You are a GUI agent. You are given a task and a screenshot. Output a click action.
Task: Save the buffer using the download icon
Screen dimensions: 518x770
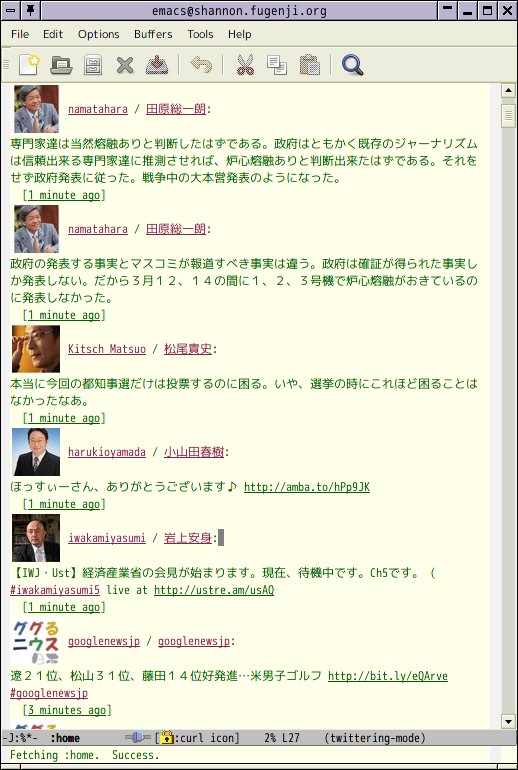tap(157, 65)
